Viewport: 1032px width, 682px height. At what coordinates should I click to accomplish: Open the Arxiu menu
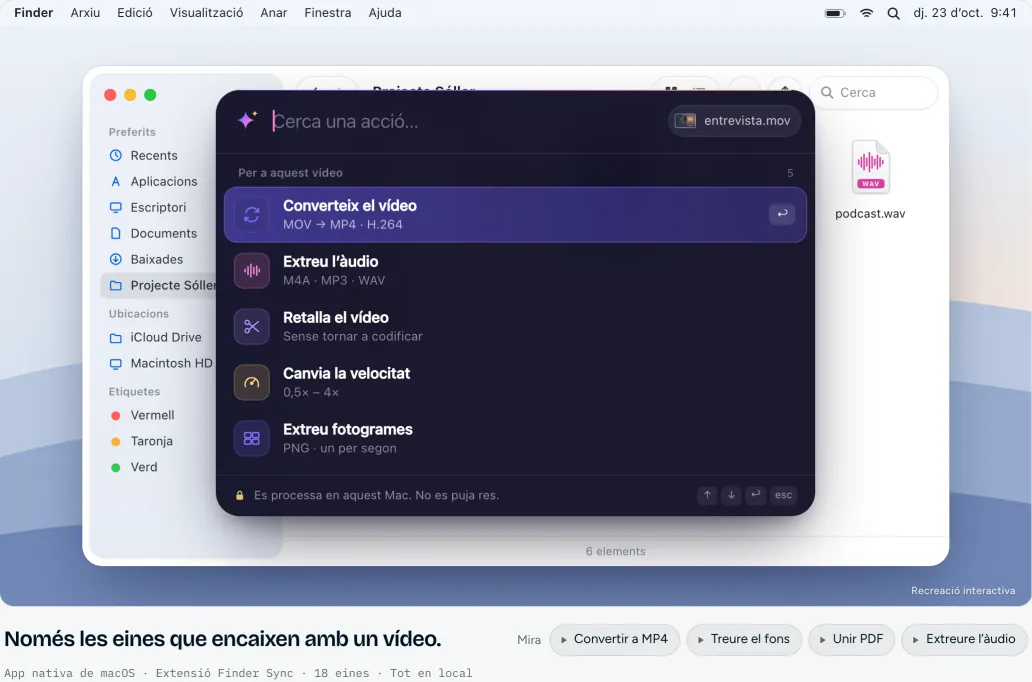pos(86,13)
